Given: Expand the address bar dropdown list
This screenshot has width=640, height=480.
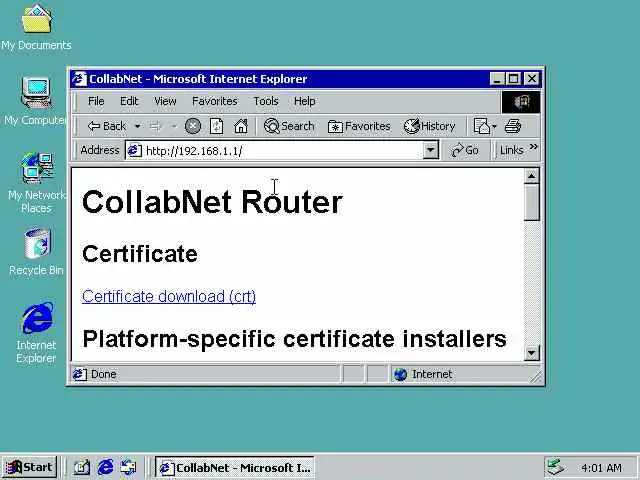Looking at the screenshot, I should point(430,151).
